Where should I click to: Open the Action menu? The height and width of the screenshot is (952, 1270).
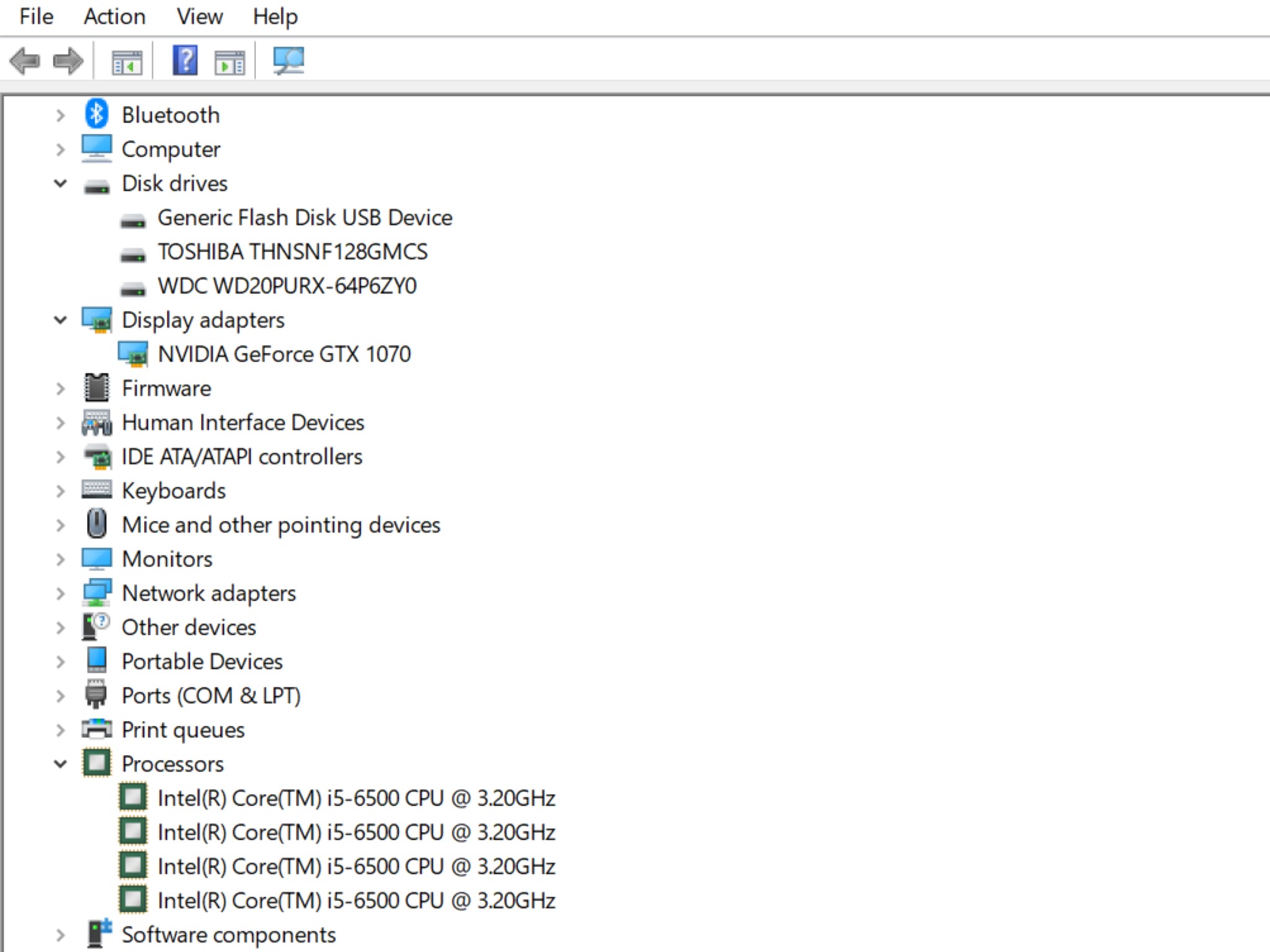tap(115, 17)
